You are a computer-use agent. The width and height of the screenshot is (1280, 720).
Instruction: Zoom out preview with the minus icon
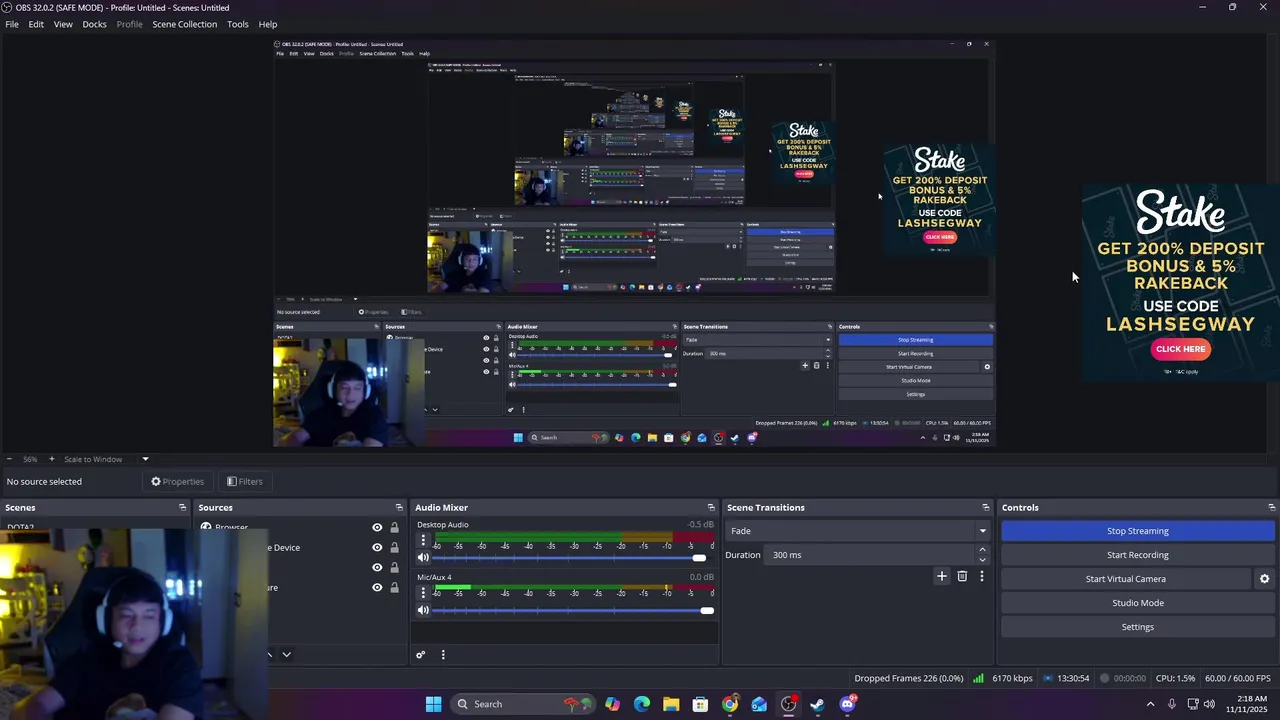pos(9,459)
